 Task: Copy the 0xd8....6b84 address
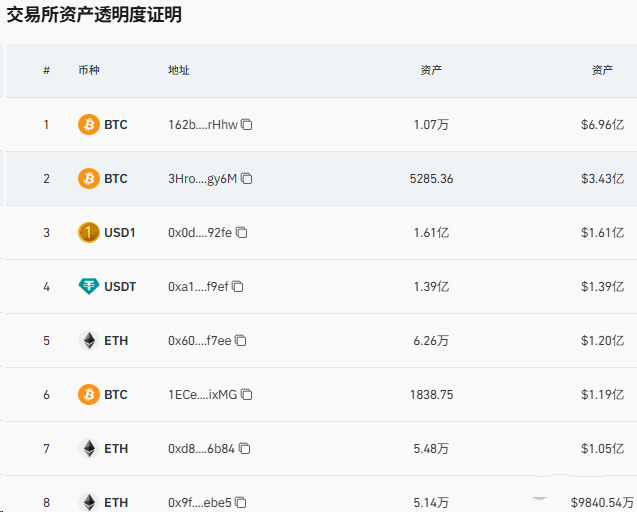244,449
